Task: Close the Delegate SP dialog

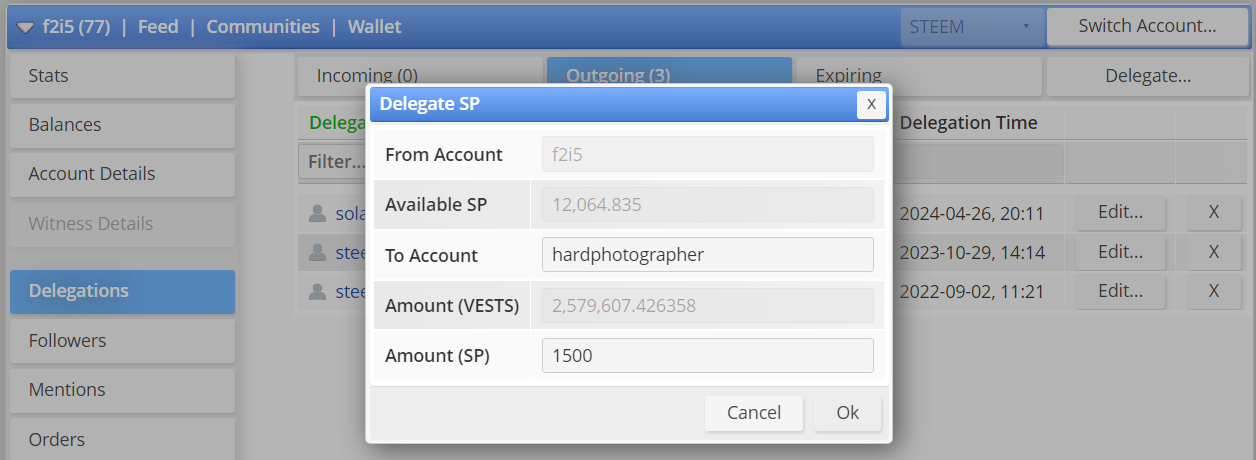Action: click(x=871, y=104)
